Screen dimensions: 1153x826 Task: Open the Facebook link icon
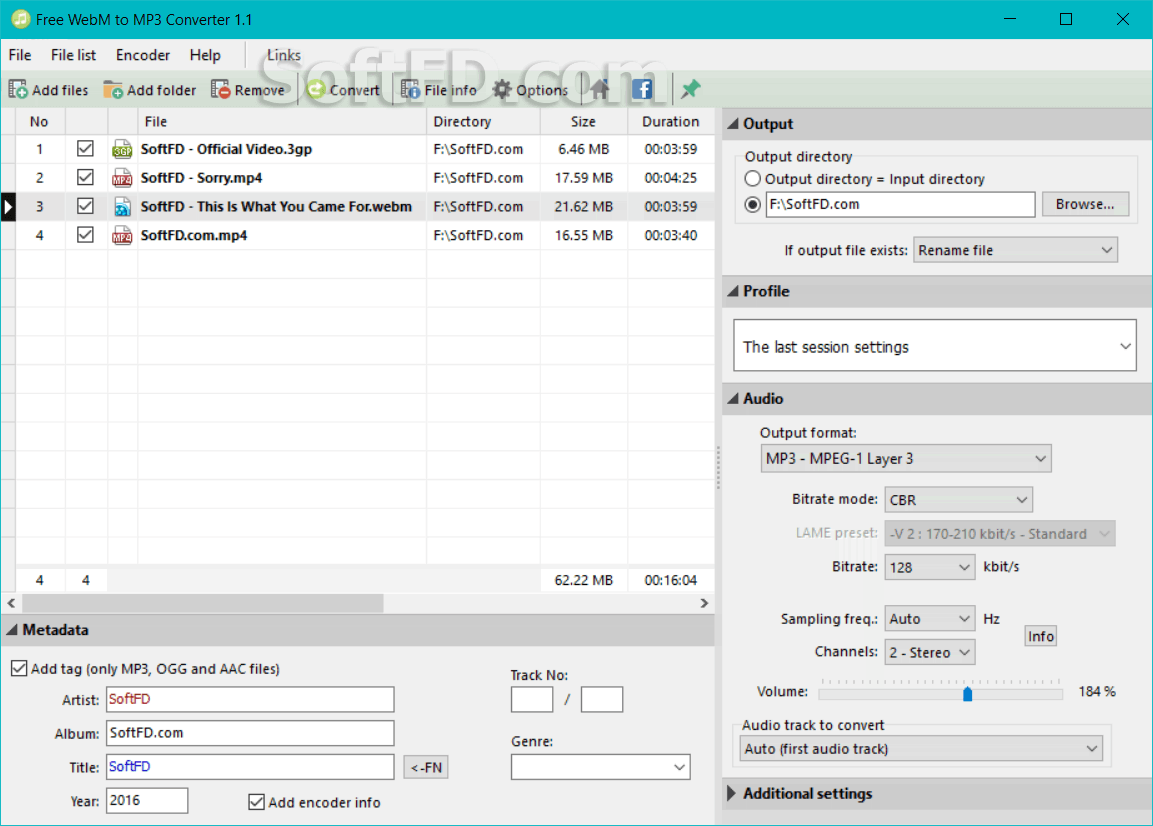(x=642, y=89)
